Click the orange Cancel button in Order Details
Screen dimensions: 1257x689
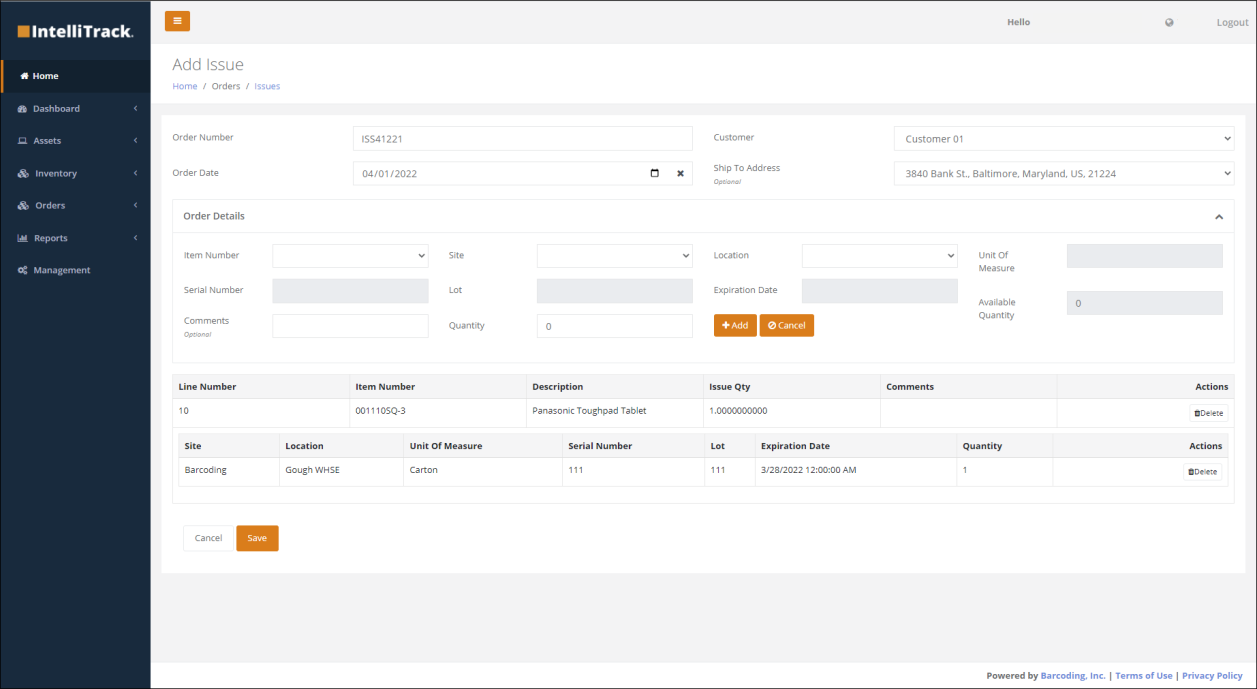787,325
